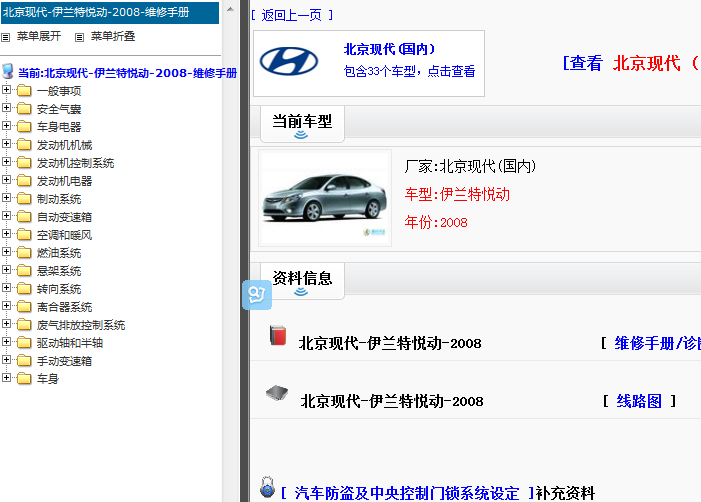Viewport: 701px width, 502px height.
Task: Open the 资料信息 tab
Action: [x=302, y=281]
